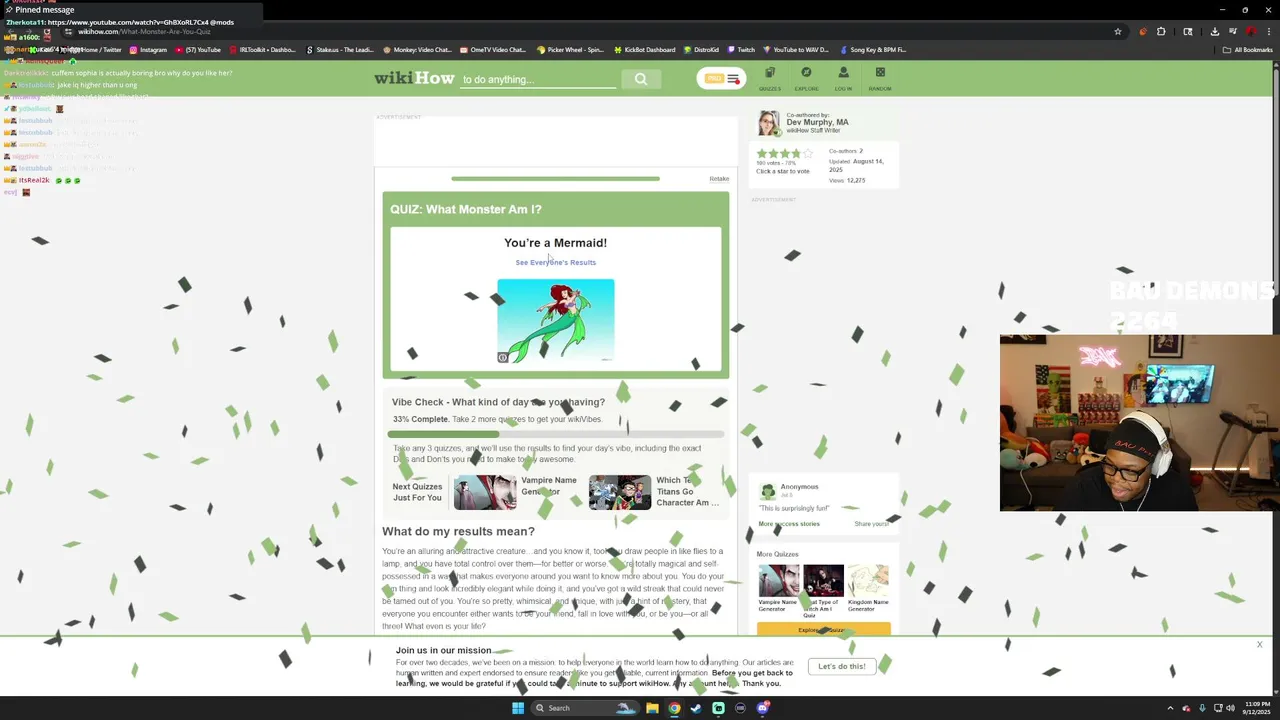Open Kingdom Name Generator thumbnail
Image resolution: width=1280 pixels, height=720 pixels.
867,581
